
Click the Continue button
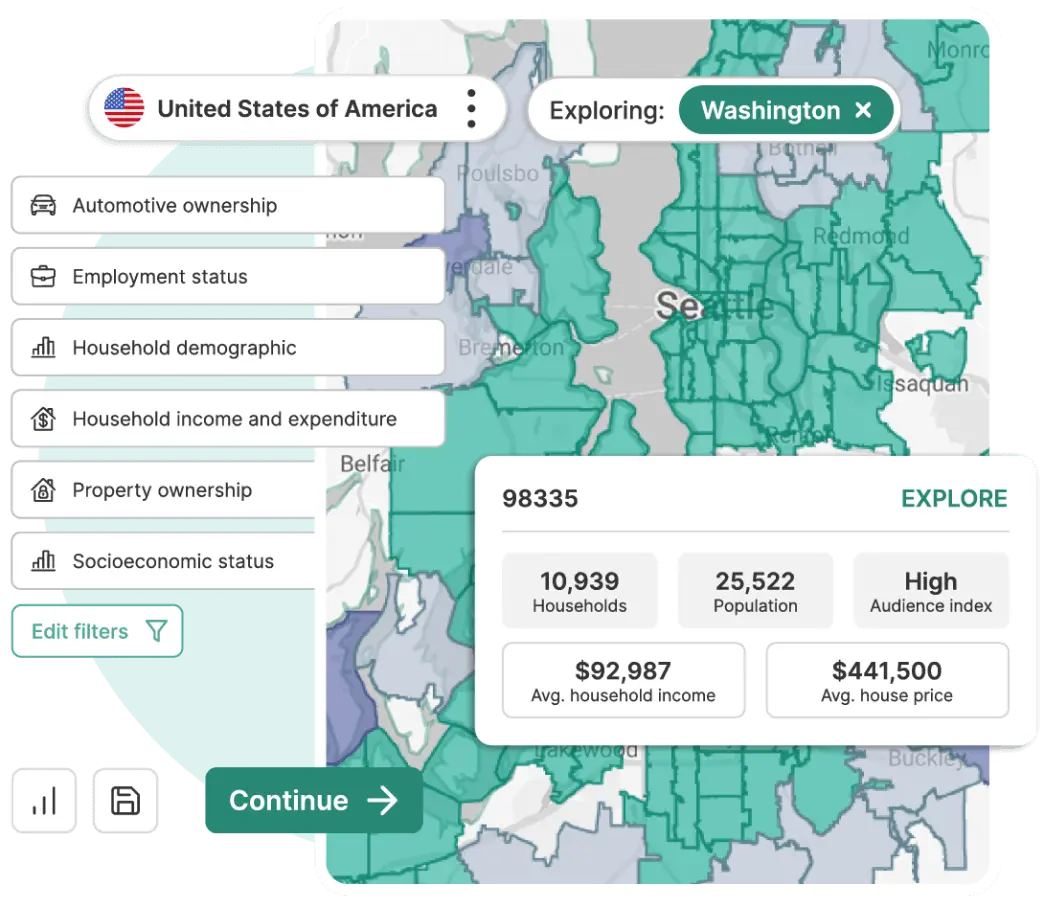pos(314,800)
